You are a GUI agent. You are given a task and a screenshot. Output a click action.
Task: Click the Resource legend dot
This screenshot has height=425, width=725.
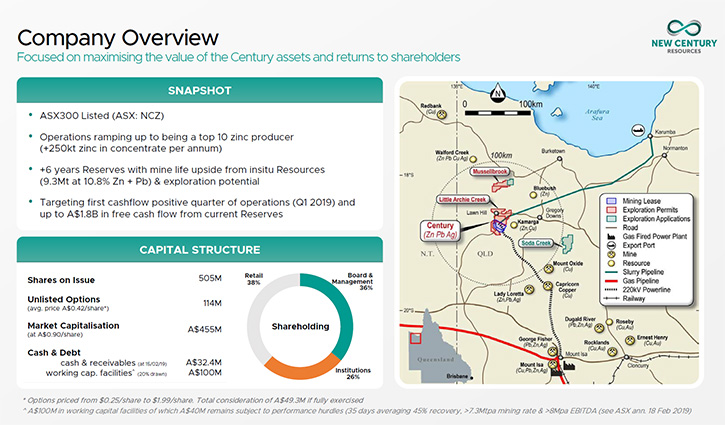click(611, 263)
